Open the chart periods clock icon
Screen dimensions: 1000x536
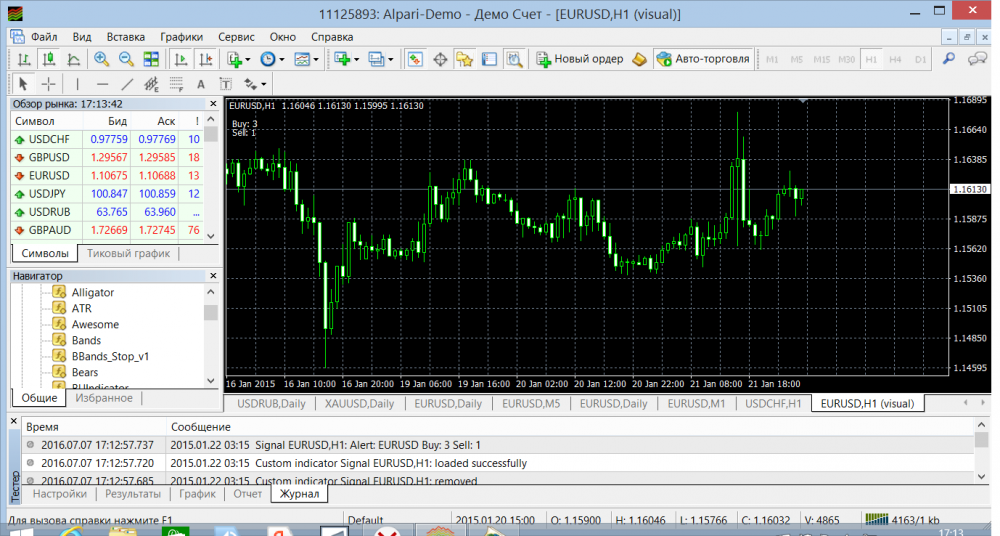(268, 59)
